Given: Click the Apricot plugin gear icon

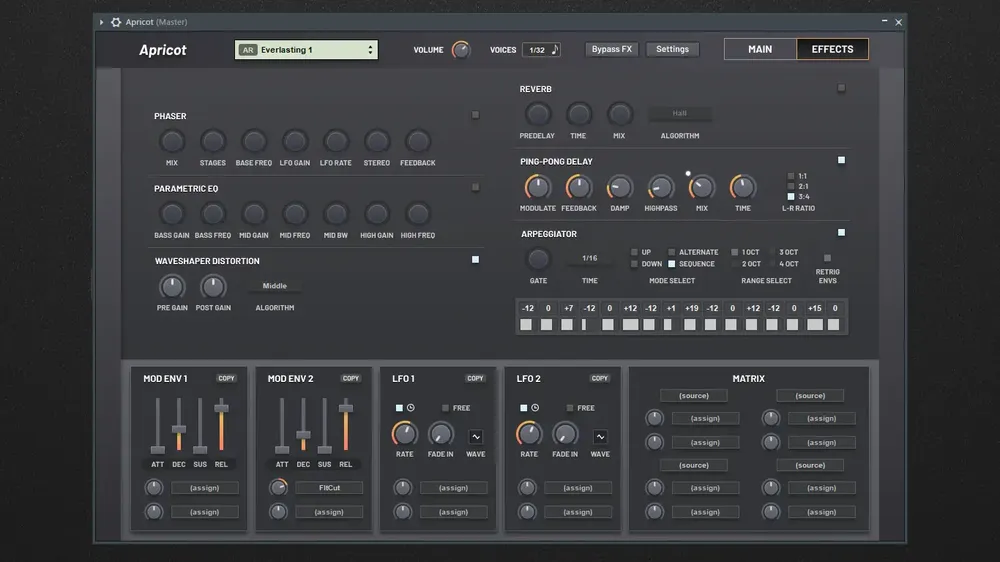Looking at the screenshot, I should point(115,22).
